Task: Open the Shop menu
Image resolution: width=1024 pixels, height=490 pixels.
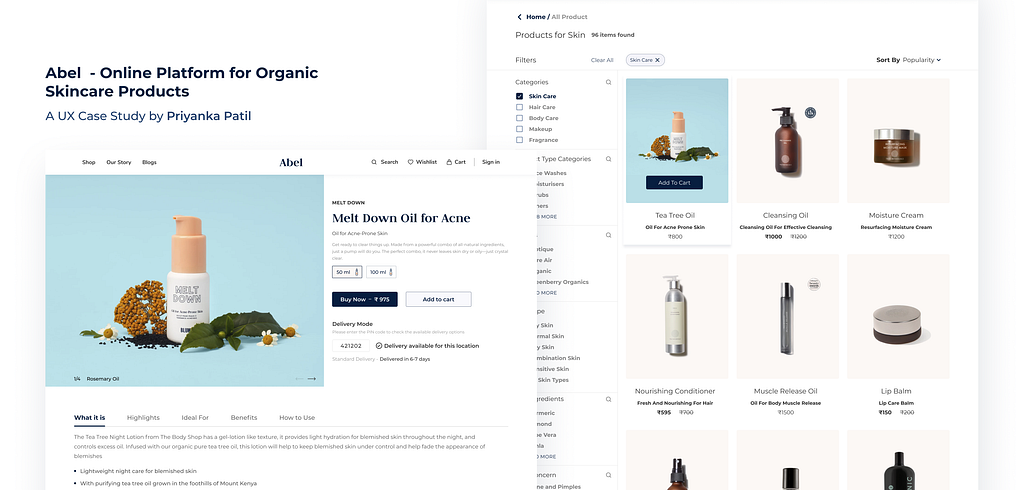Action: pos(89,162)
